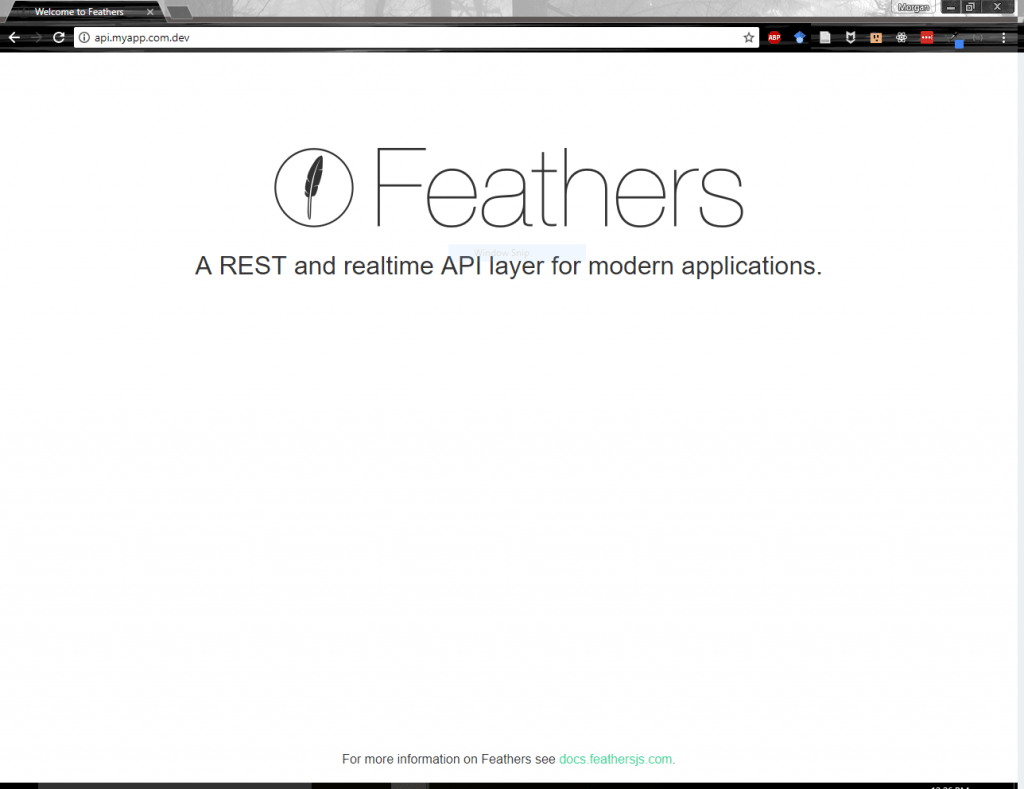Open a new browser tab
This screenshot has height=789, width=1024.
(x=178, y=12)
